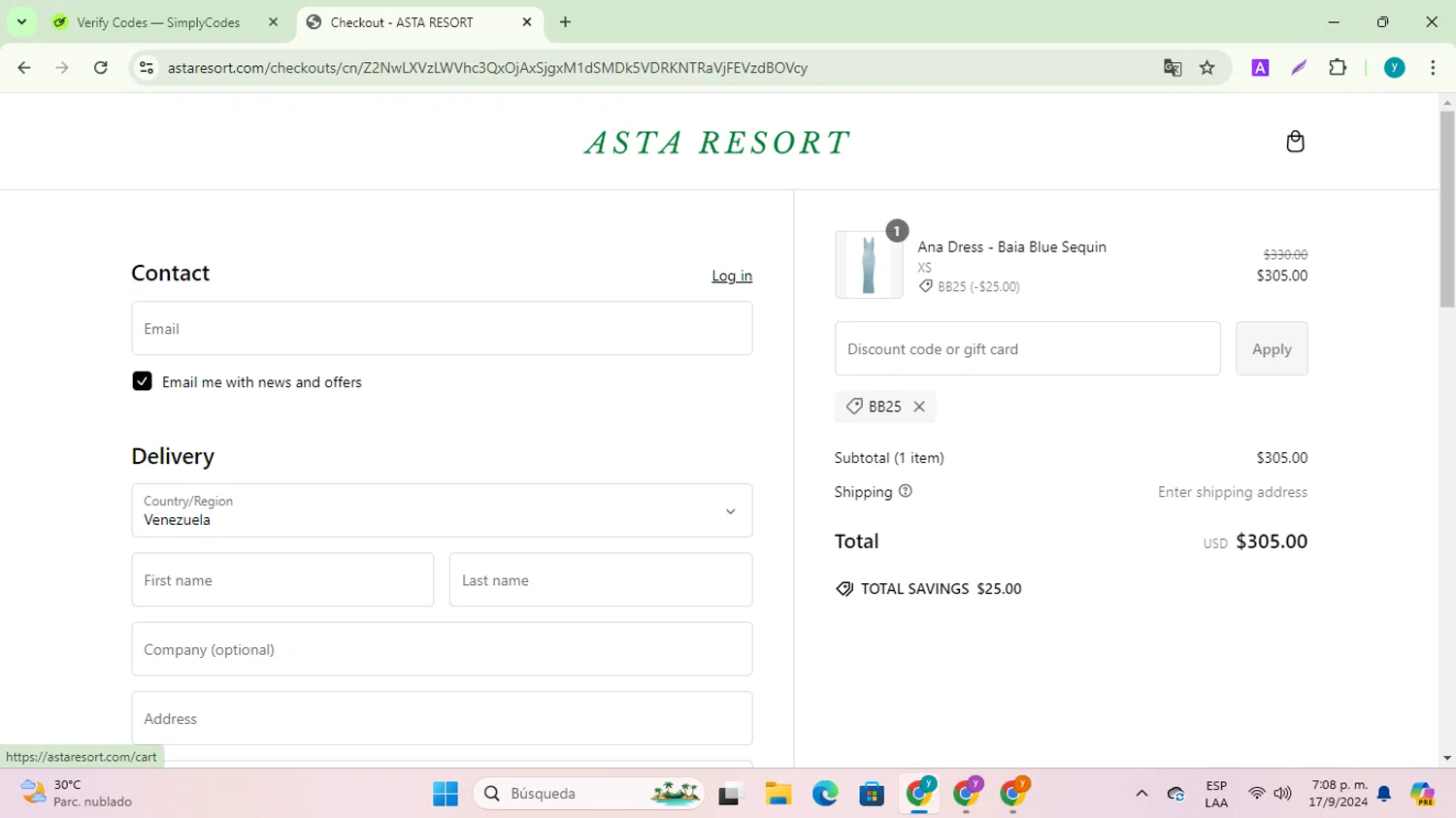Open the Chrome profile avatar
The height and width of the screenshot is (818, 1456).
point(1395,68)
